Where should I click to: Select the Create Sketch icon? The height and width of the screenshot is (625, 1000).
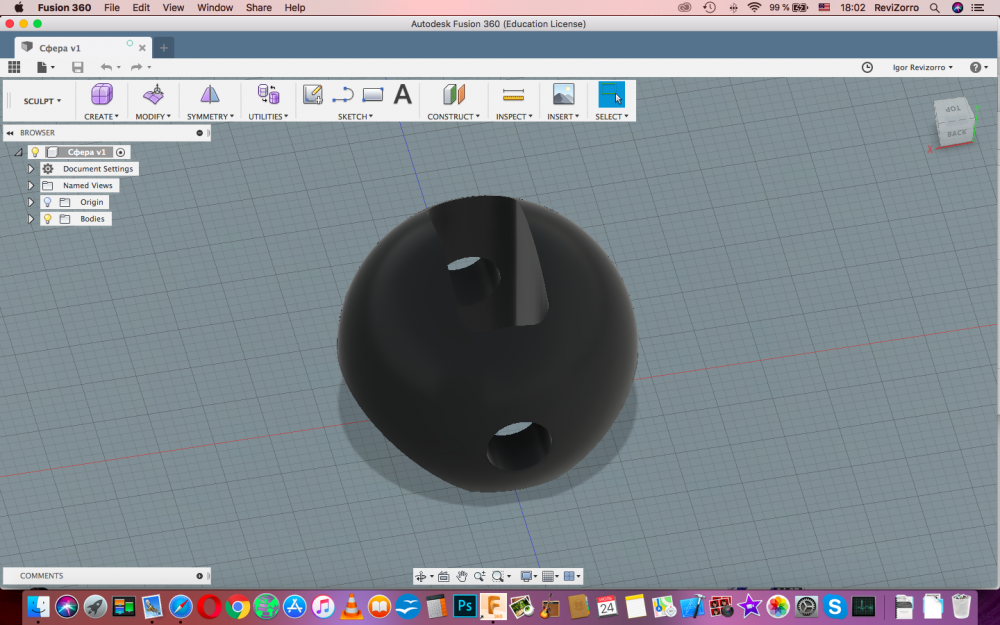click(313, 95)
